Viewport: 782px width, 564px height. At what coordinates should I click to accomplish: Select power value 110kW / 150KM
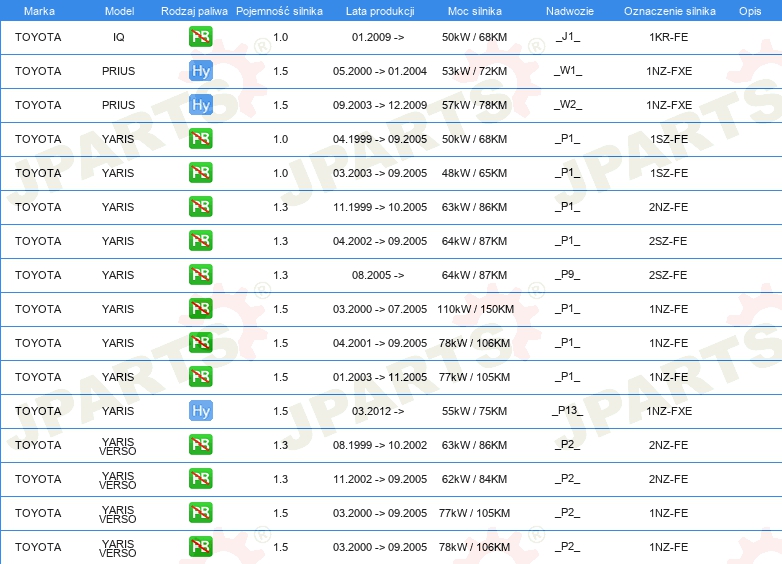pyautogui.click(x=475, y=309)
